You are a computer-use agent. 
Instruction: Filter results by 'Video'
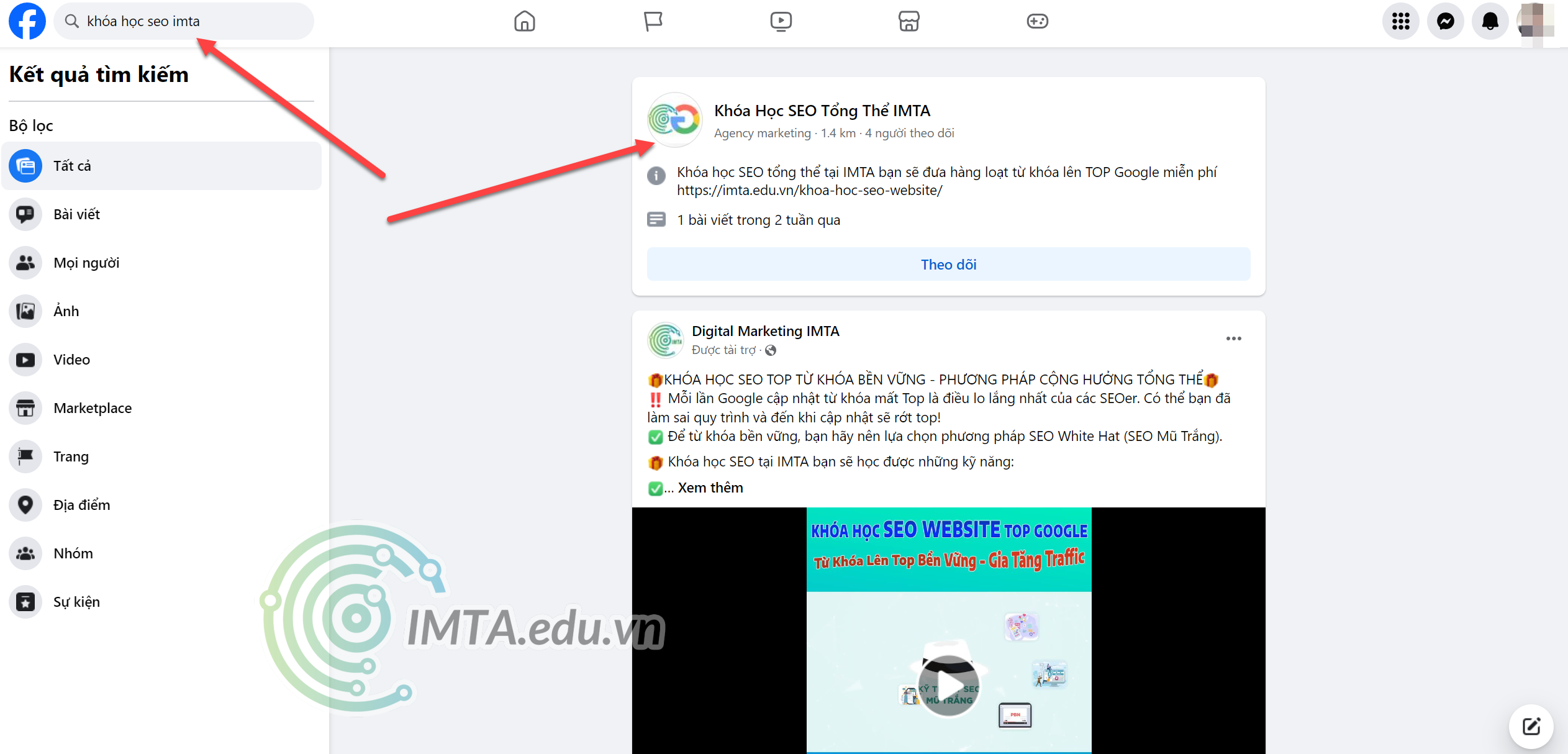(162, 360)
